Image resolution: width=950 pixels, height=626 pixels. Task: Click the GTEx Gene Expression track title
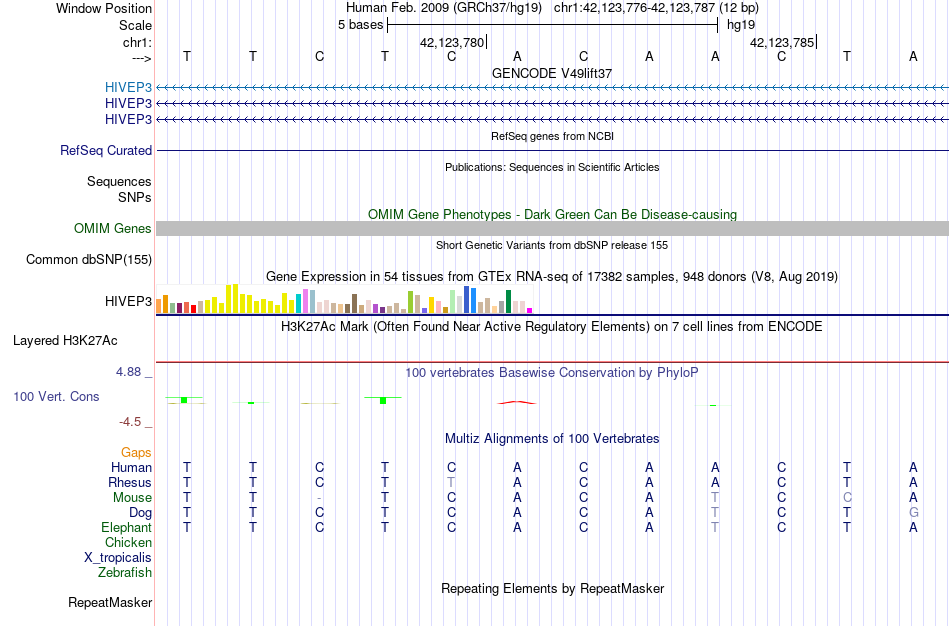[552, 277]
